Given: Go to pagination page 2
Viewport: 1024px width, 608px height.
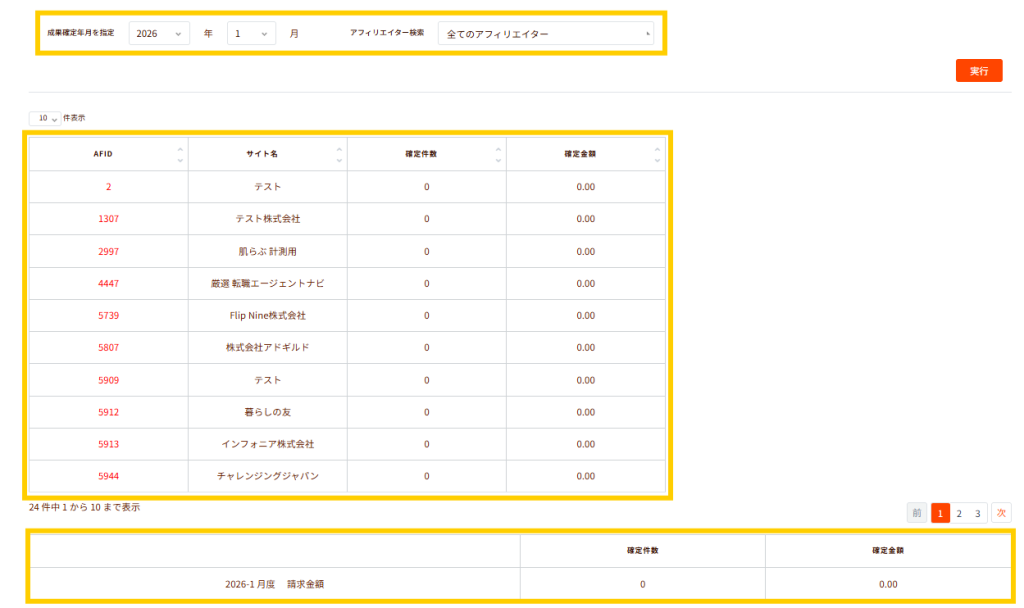Looking at the screenshot, I should [x=959, y=513].
